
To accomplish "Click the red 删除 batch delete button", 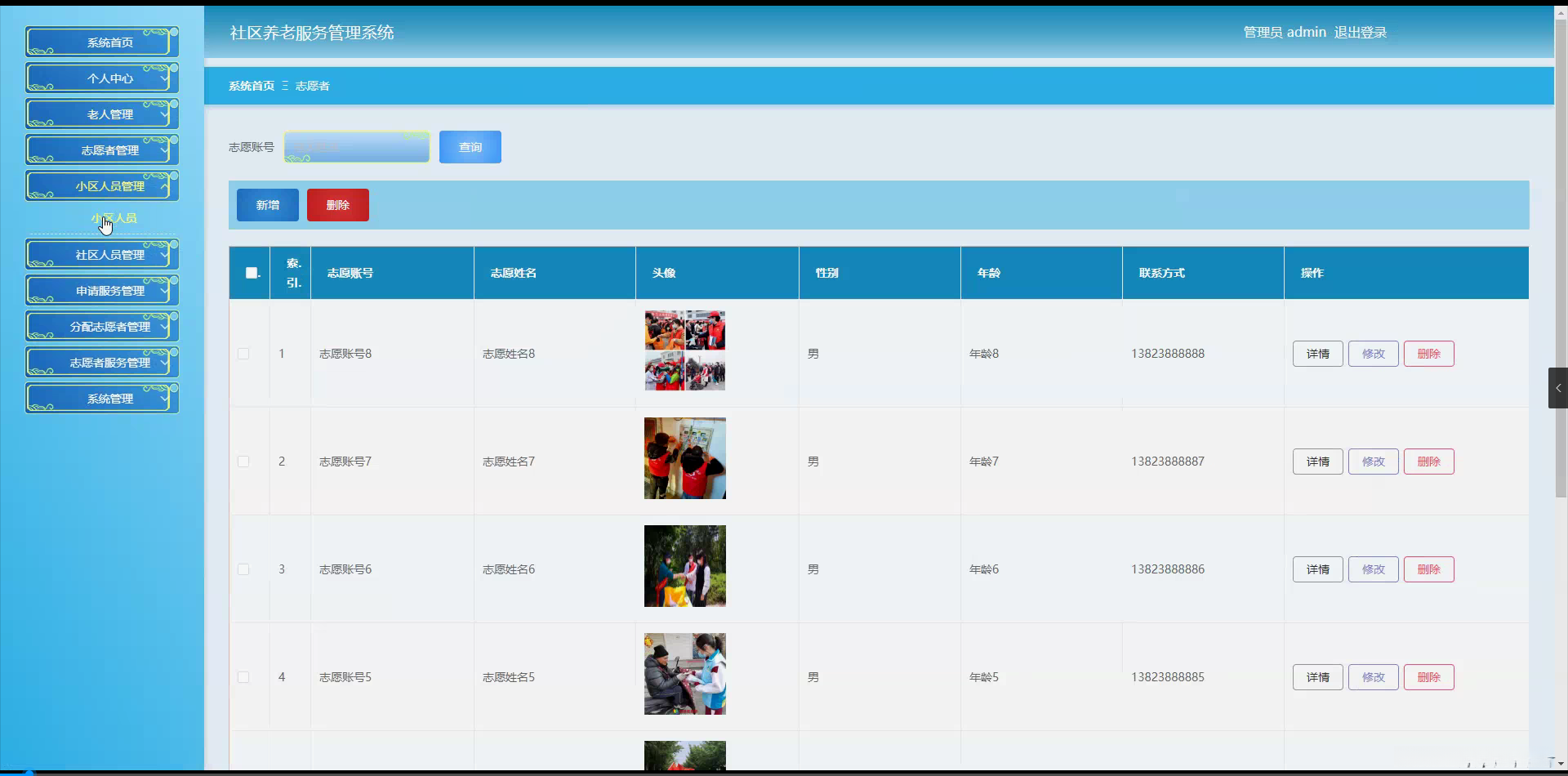I will 338,205.
